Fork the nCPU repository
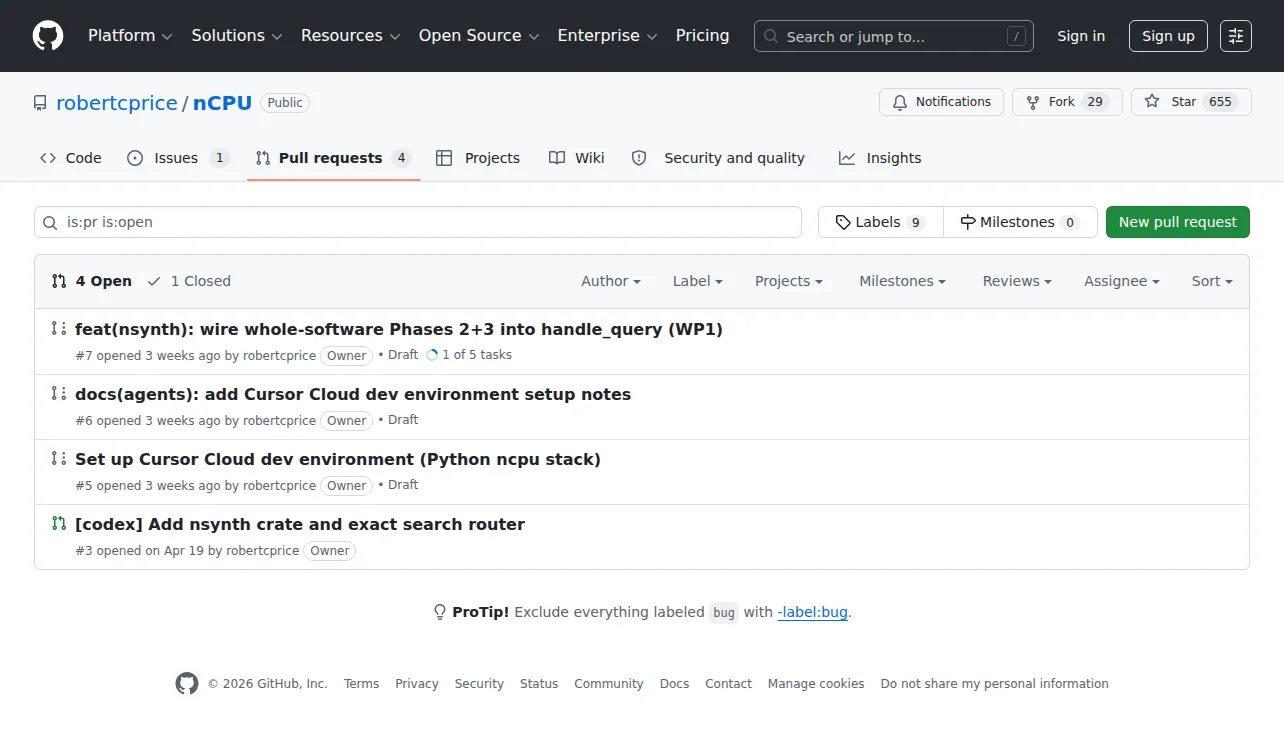 click(x=1067, y=102)
